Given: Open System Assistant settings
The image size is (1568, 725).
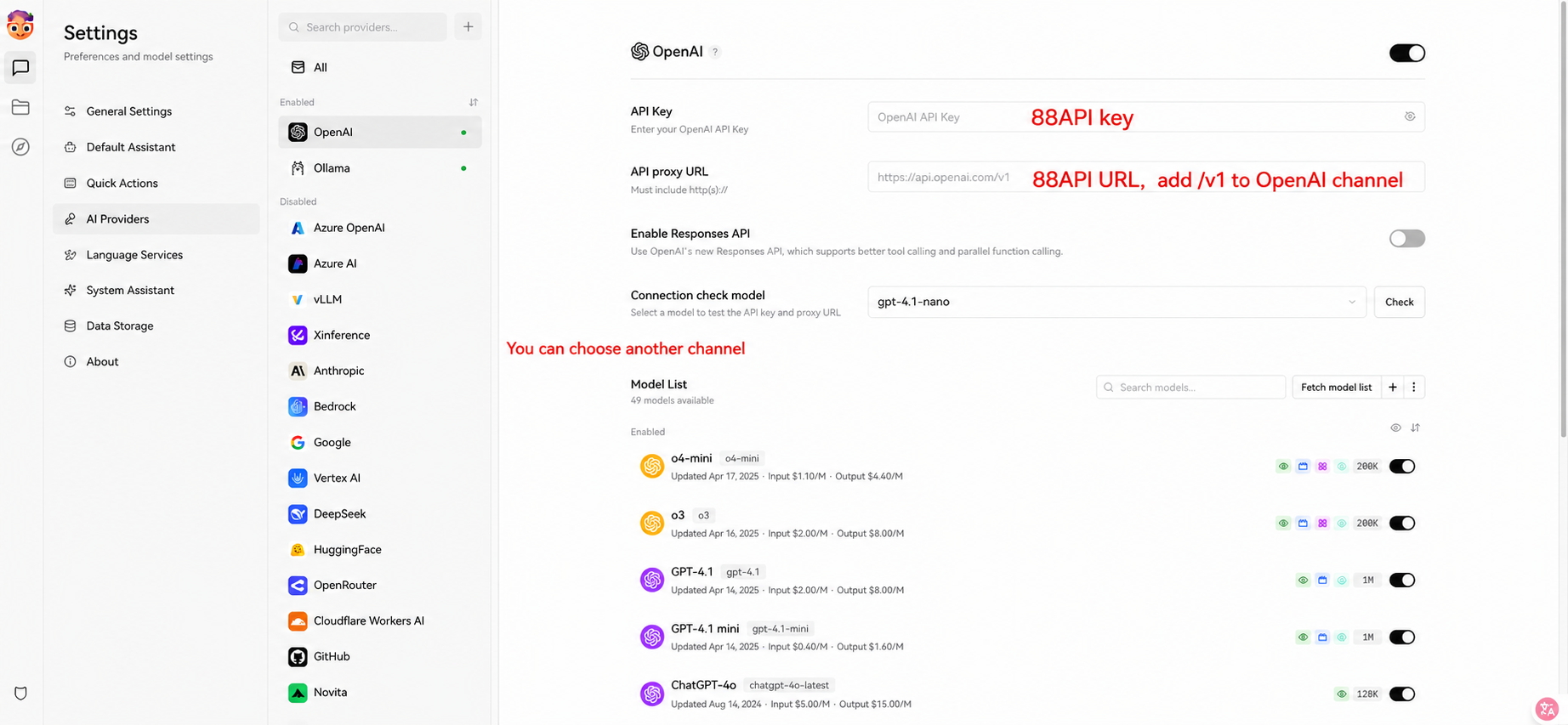Looking at the screenshot, I should coord(156,290).
